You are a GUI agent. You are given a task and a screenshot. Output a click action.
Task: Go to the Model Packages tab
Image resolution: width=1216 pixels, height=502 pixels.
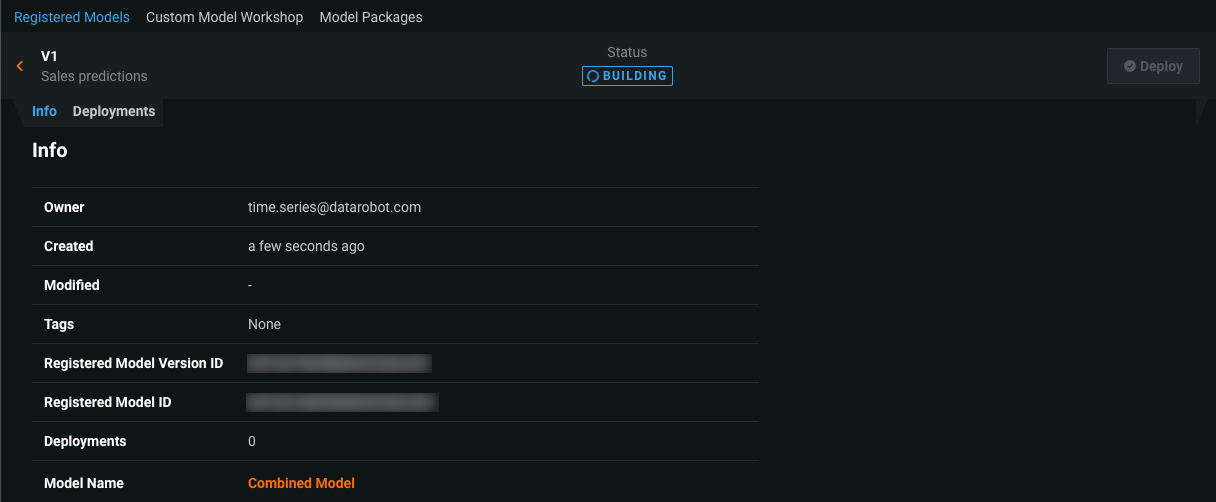pyautogui.click(x=371, y=17)
